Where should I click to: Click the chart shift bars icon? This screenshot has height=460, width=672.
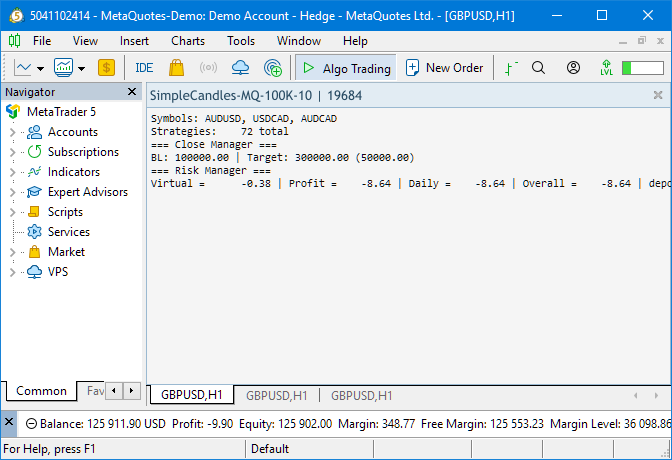pos(511,68)
